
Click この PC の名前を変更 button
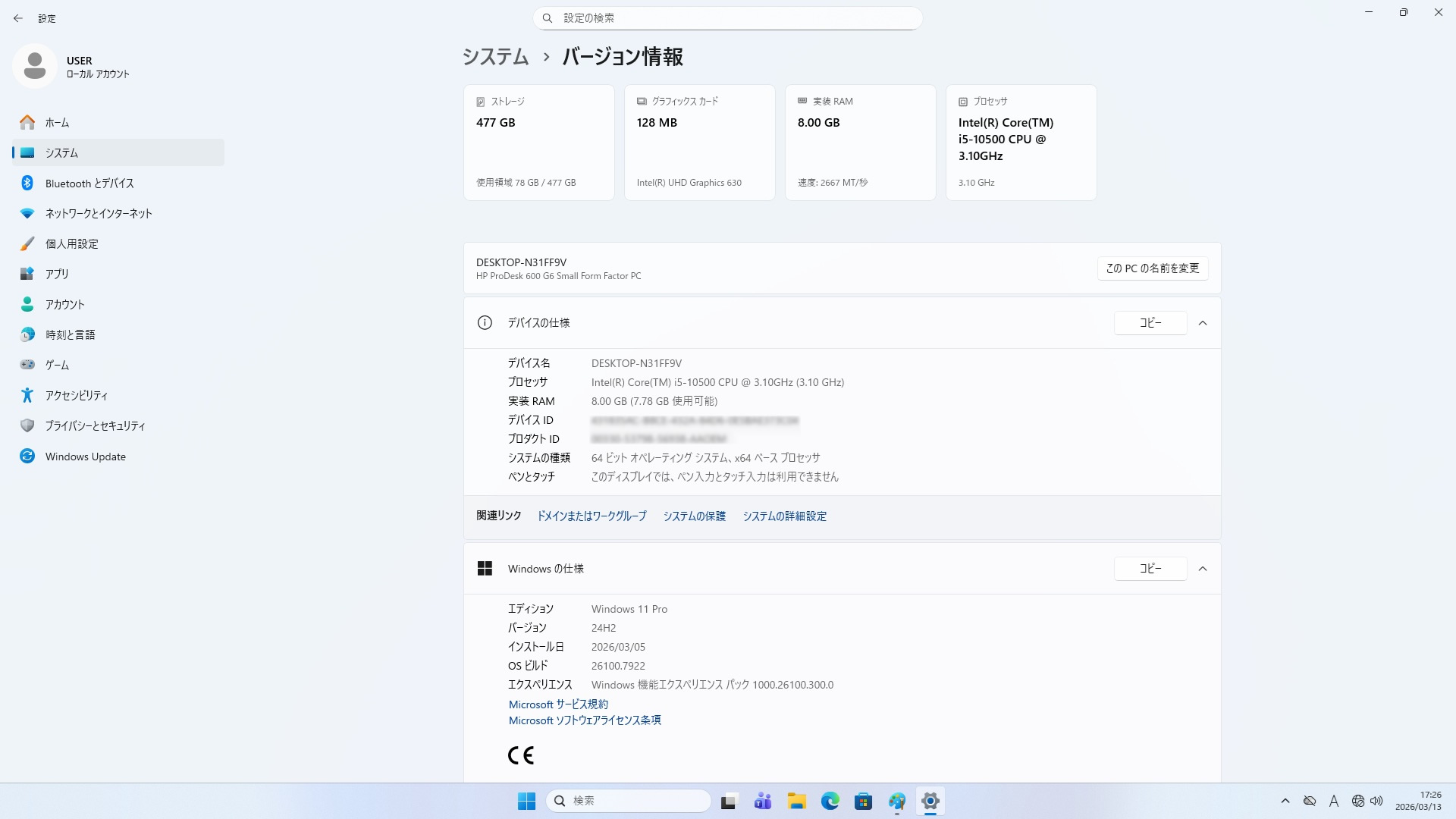click(x=1152, y=268)
